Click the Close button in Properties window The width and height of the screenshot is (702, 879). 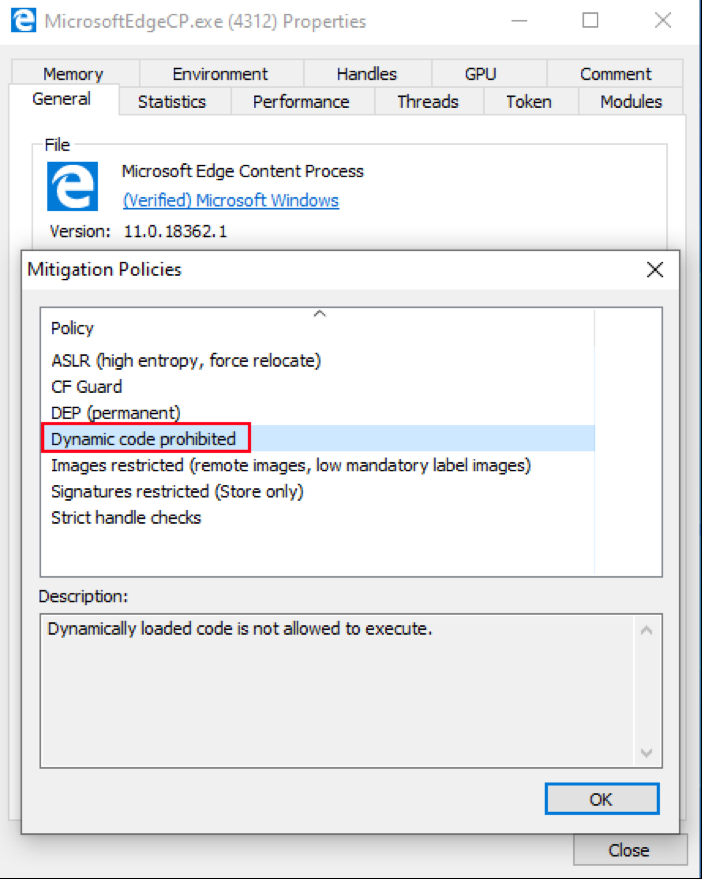(628, 850)
